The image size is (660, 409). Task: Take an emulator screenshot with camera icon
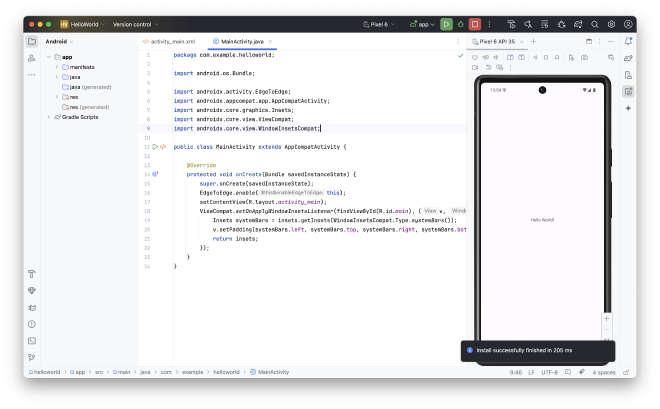(584, 57)
